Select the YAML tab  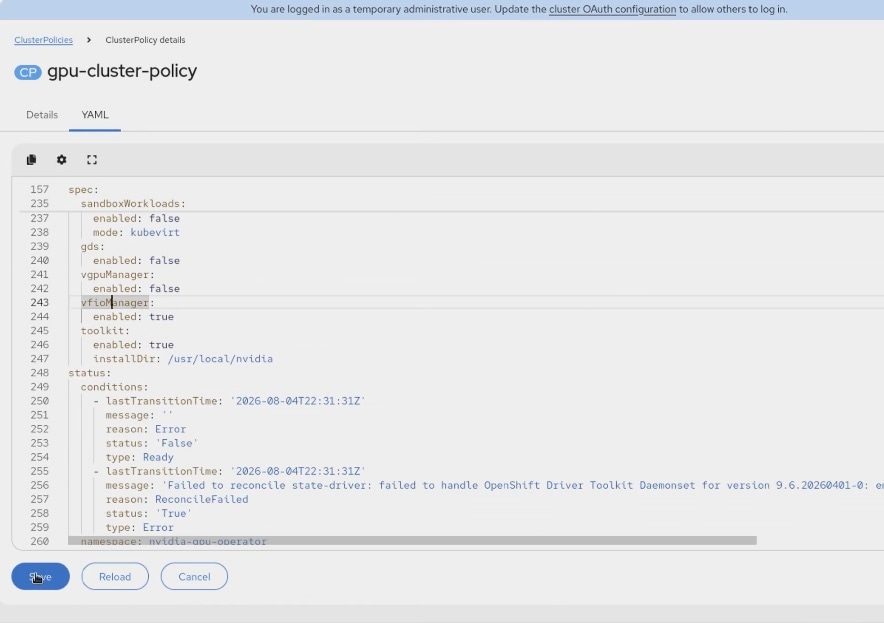tap(95, 114)
